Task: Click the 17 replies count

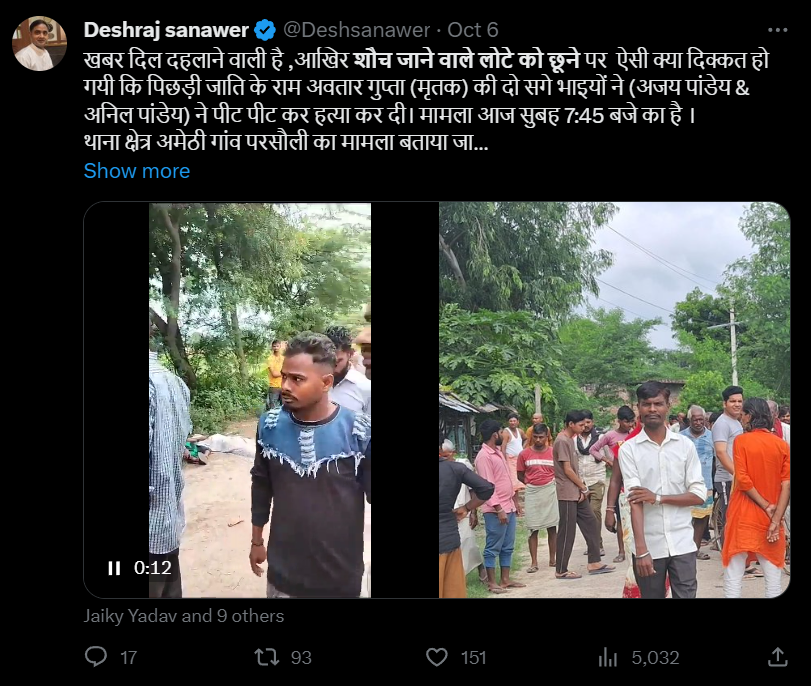Action: point(128,657)
